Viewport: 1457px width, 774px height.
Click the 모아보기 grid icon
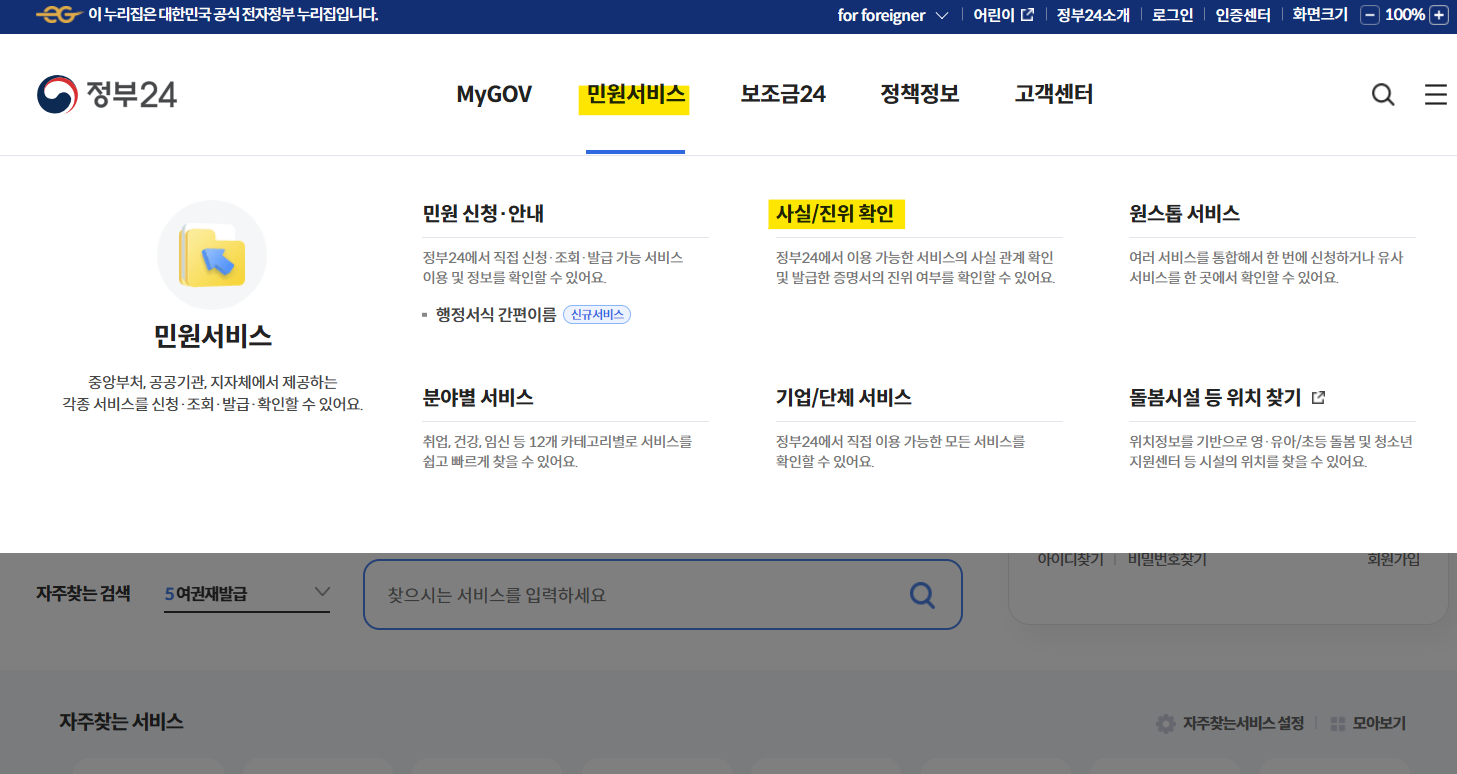coord(1338,724)
